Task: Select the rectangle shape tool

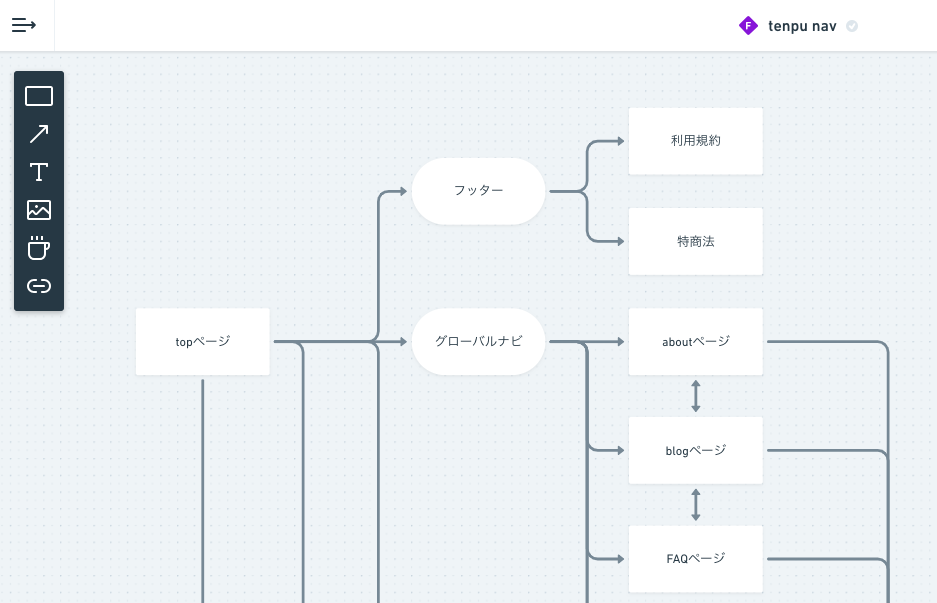Action: (x=39, y=96)
